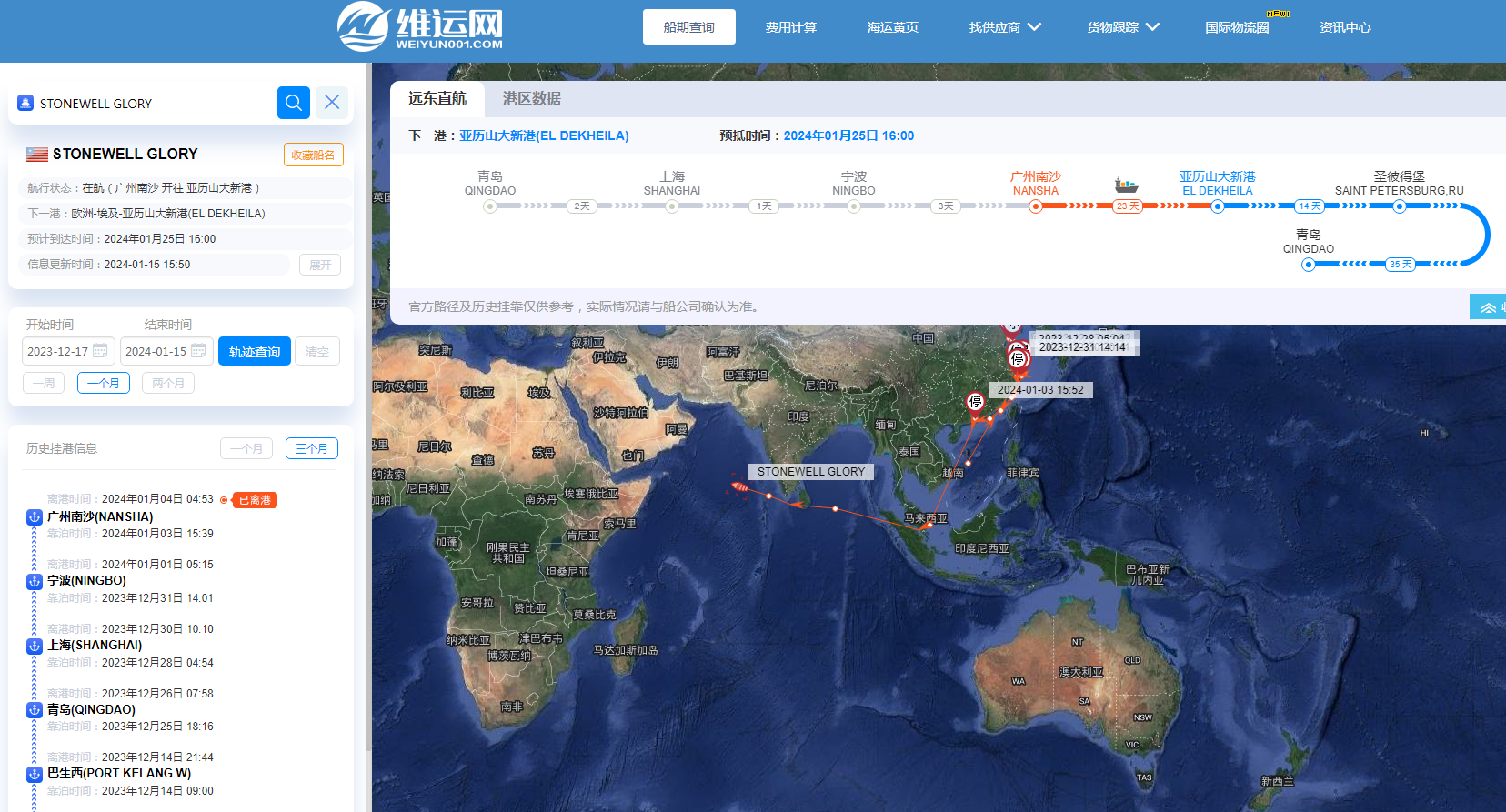Open the 船期查询 nav tab

point(689,27)
